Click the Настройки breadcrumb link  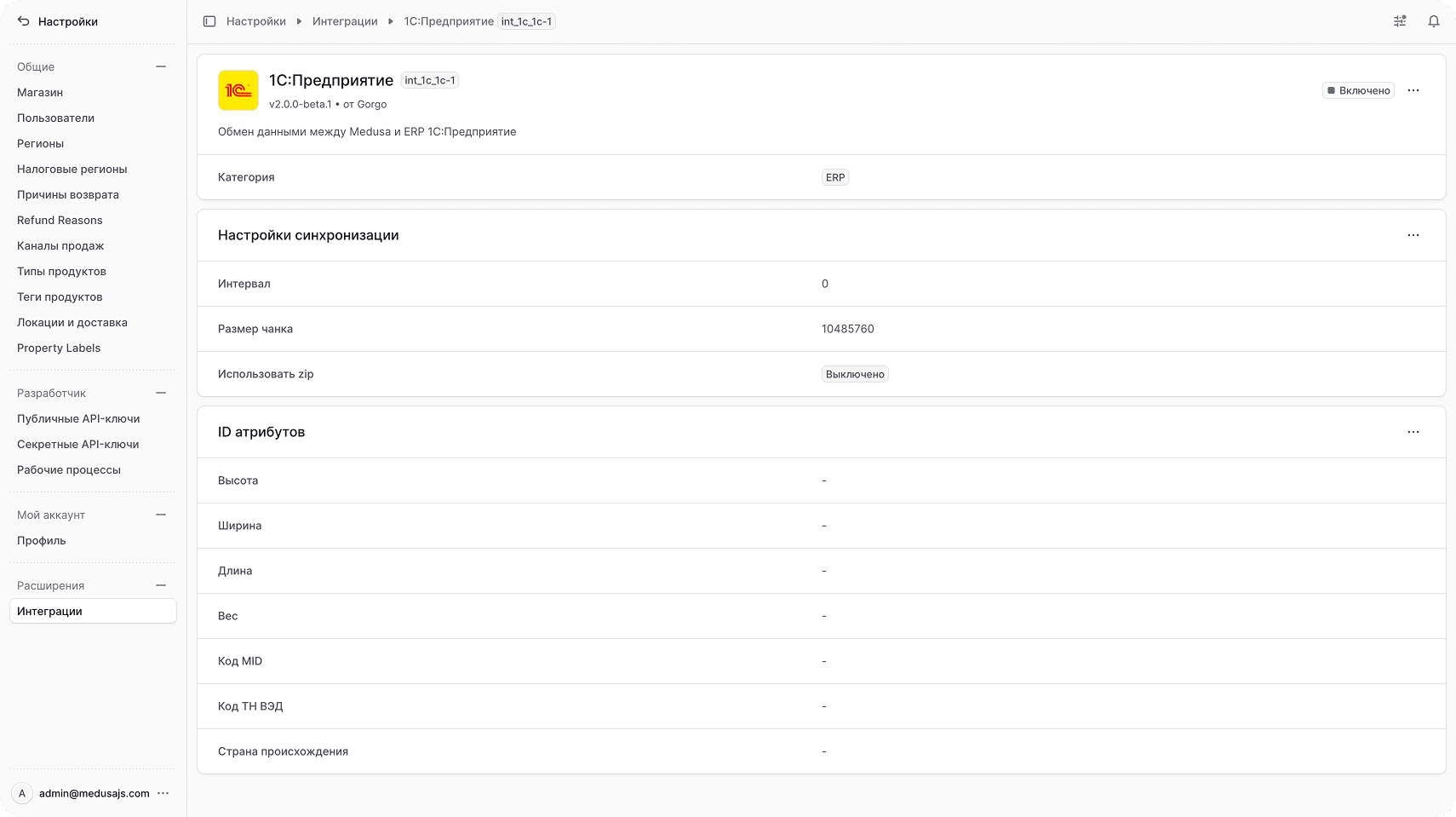[256, 21]
